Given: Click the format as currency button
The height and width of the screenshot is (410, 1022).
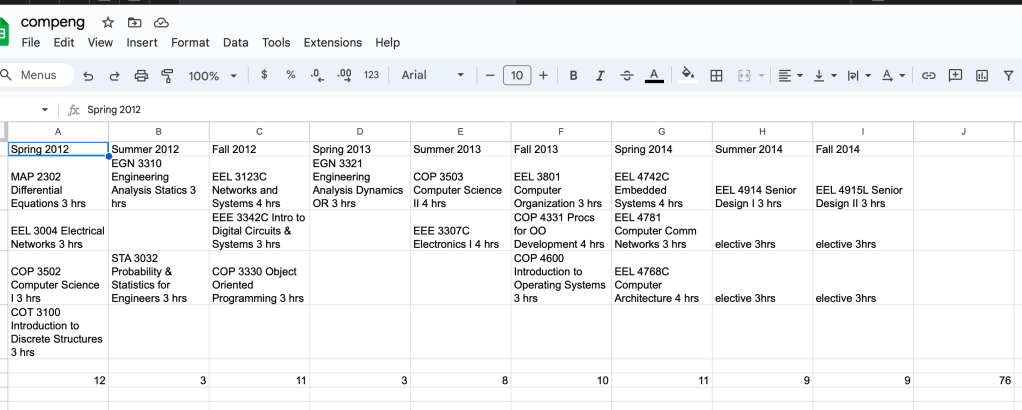Looking at the screenshot, I should coord(264,76).
